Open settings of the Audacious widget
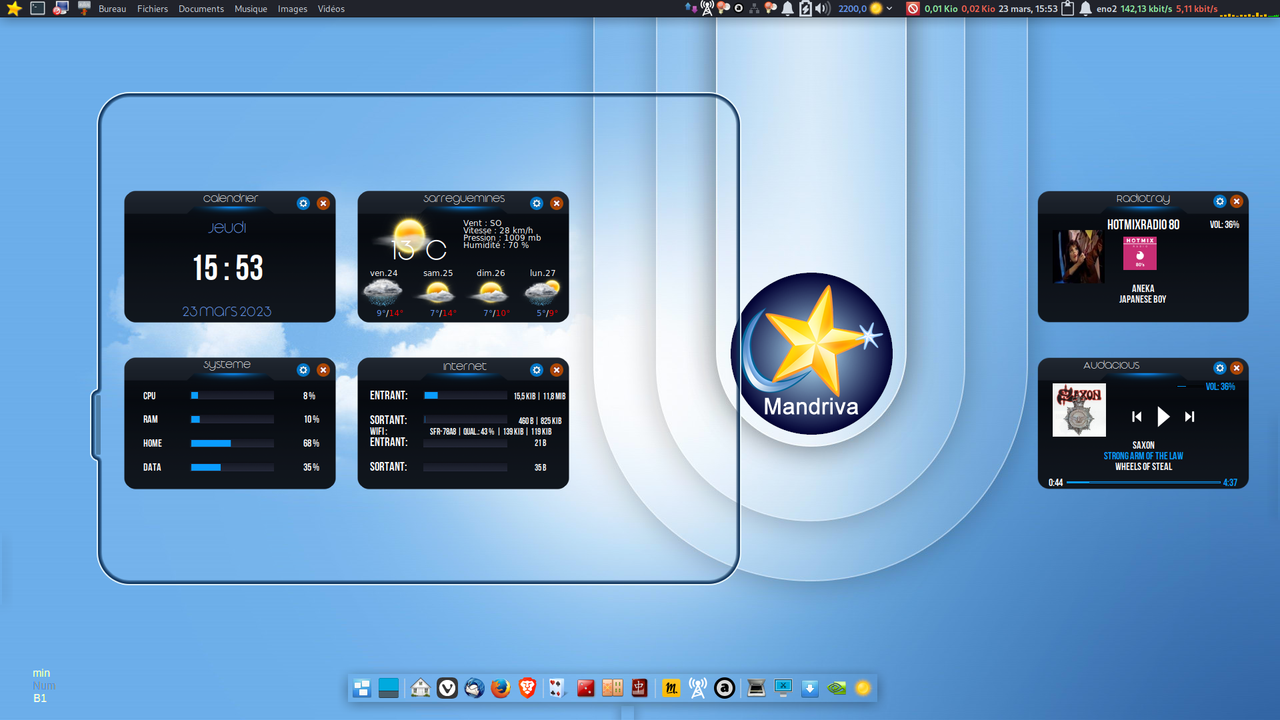This screenshot has width=1280, height=720. pos(1220,368)
